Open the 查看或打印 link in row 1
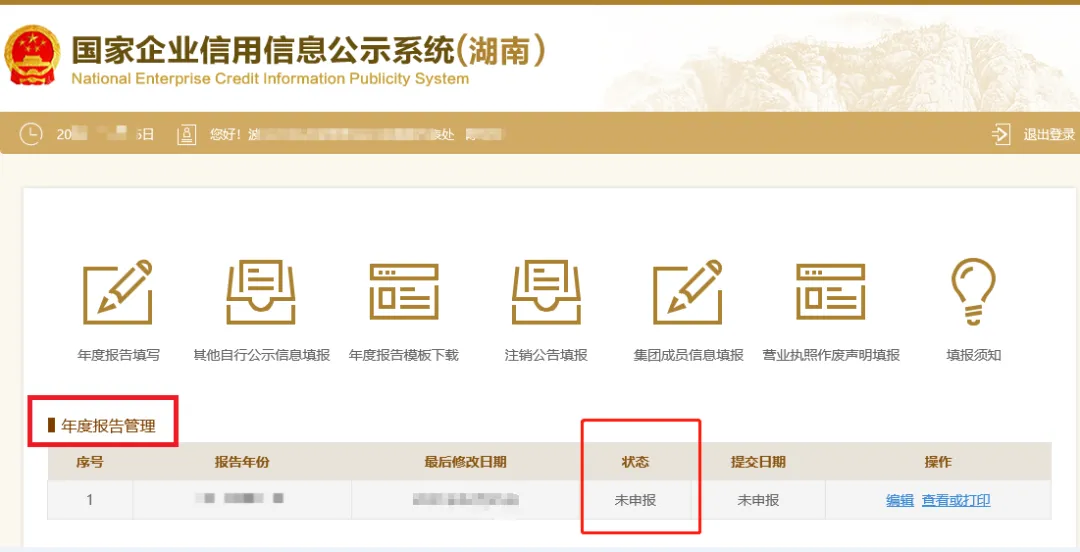This screenshot has width=1080, height=552. (956, 500)
